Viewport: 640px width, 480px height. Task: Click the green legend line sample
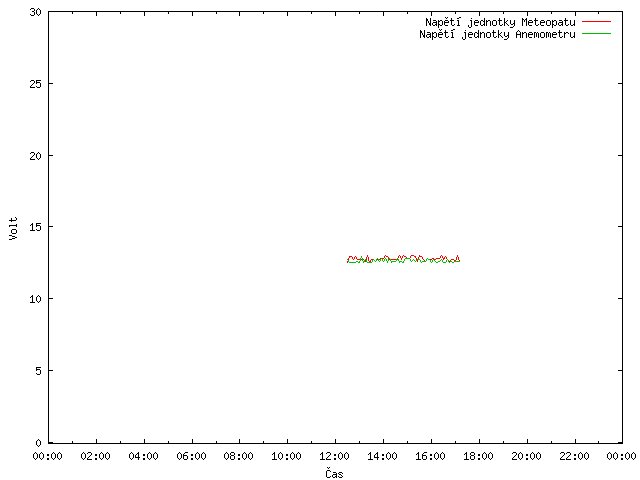pos(596,33)
